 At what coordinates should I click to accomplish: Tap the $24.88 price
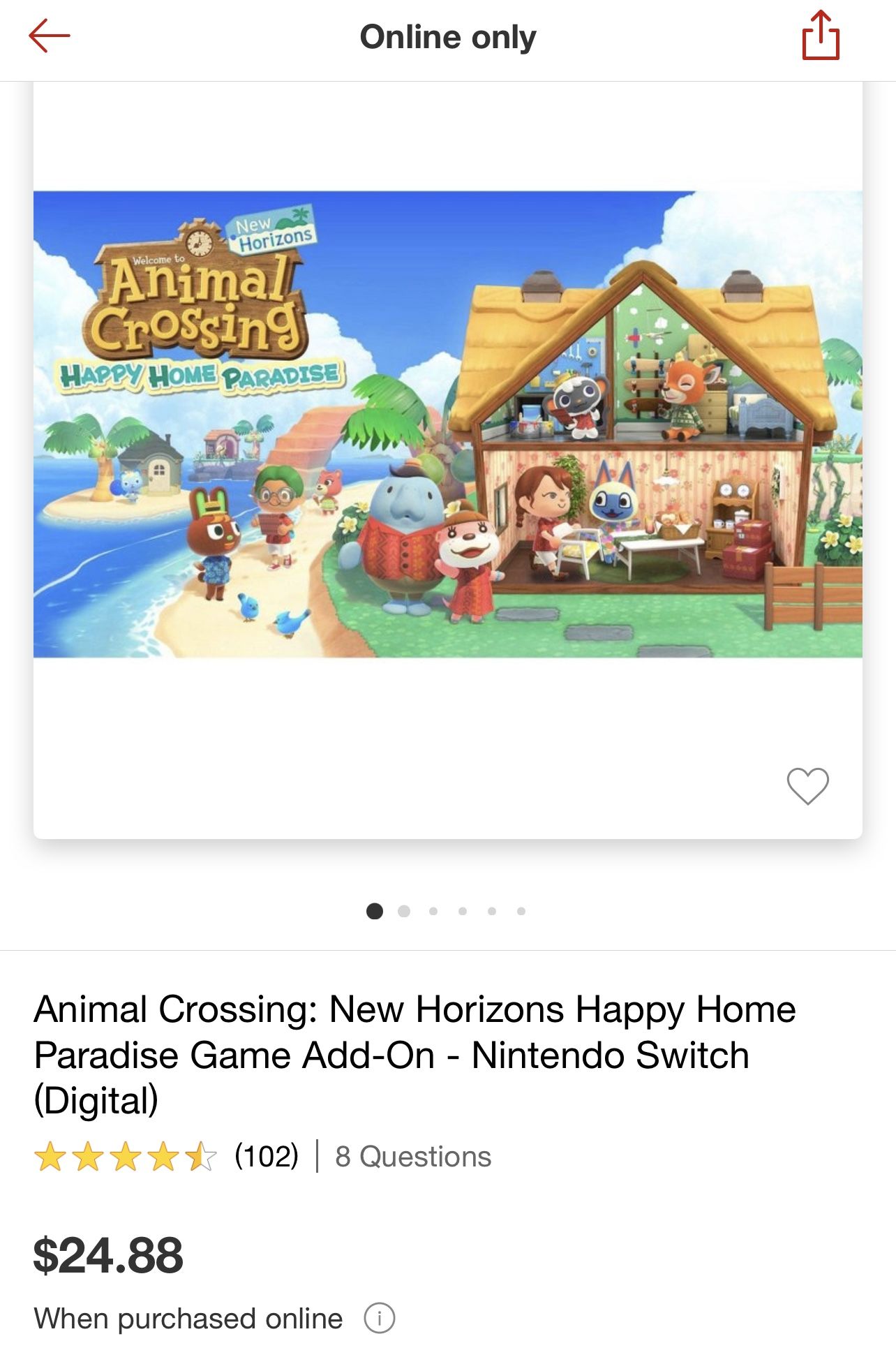[x=108, y=1255]
